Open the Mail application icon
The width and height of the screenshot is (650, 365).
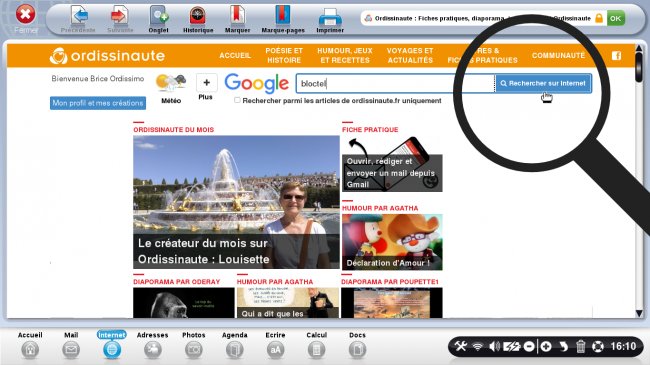click(71, 350)
